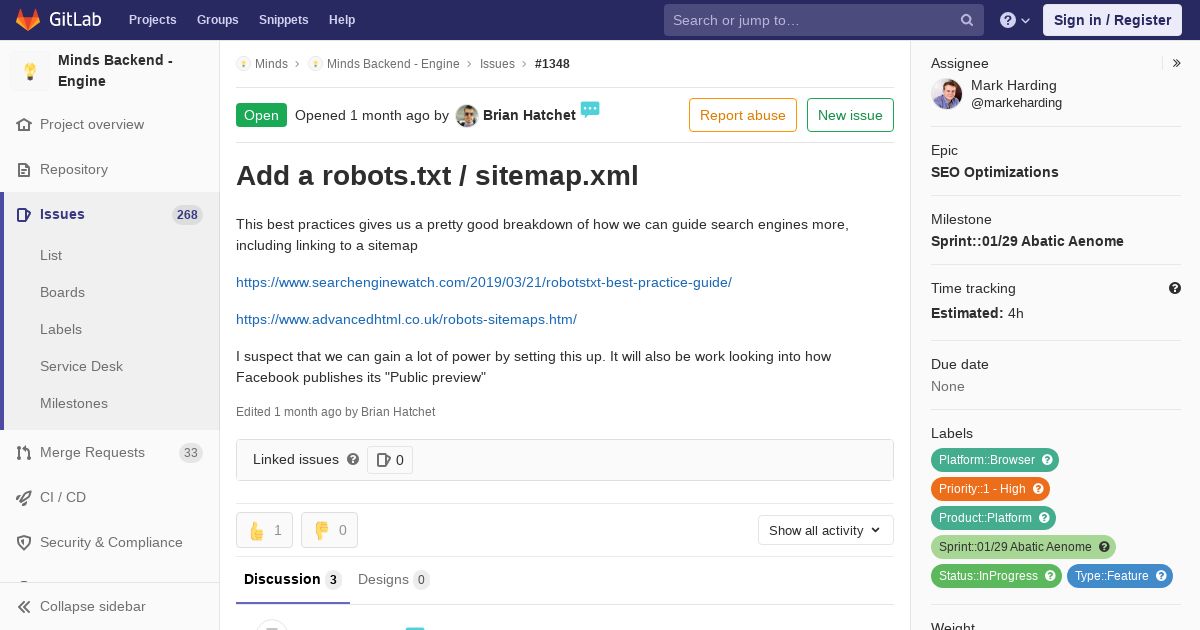Open Help in the top navbar

click(x=342, y=20)
